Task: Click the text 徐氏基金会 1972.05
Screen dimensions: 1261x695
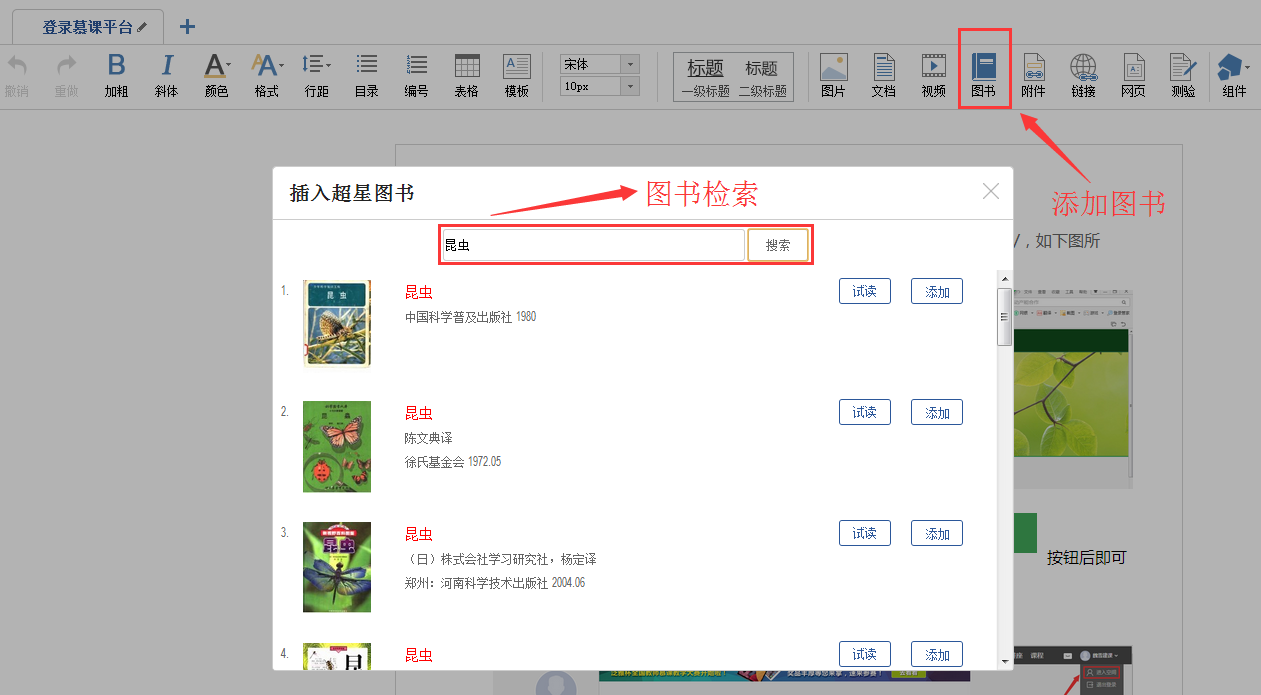Action: click(x=453, y=462)
